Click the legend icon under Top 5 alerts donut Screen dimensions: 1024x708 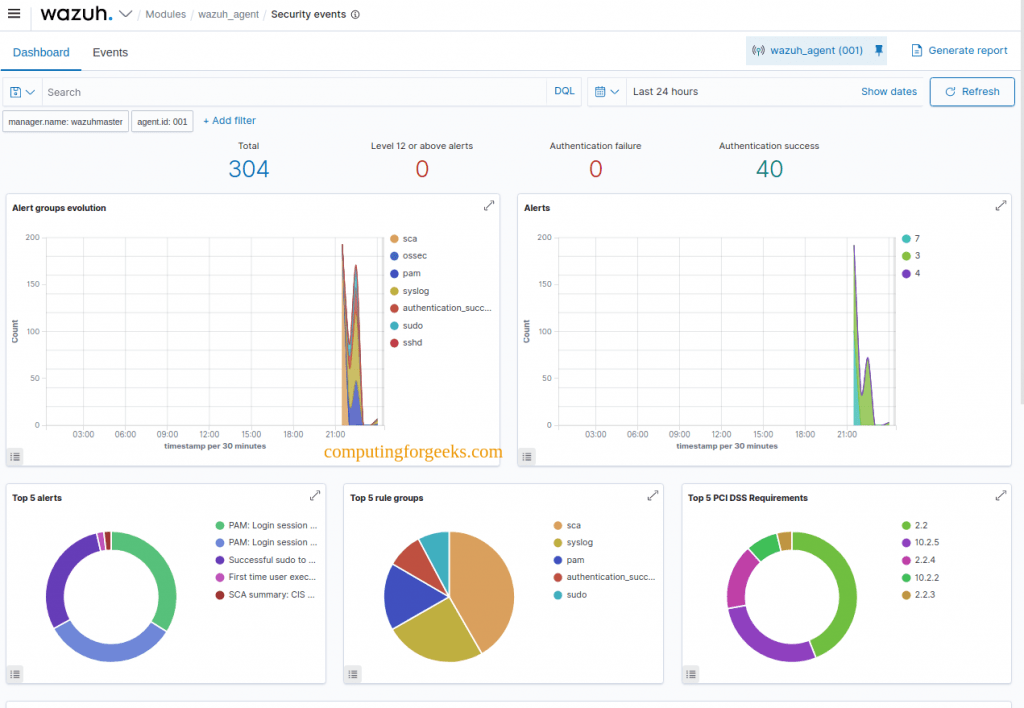pos(15,674)
